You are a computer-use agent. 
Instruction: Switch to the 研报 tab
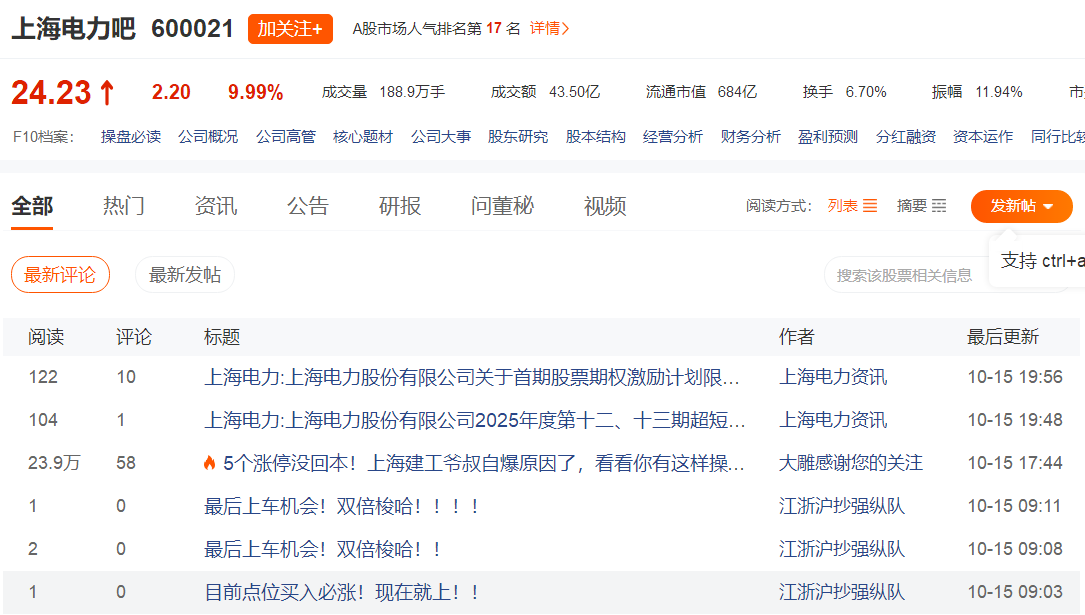click(400, 206)
